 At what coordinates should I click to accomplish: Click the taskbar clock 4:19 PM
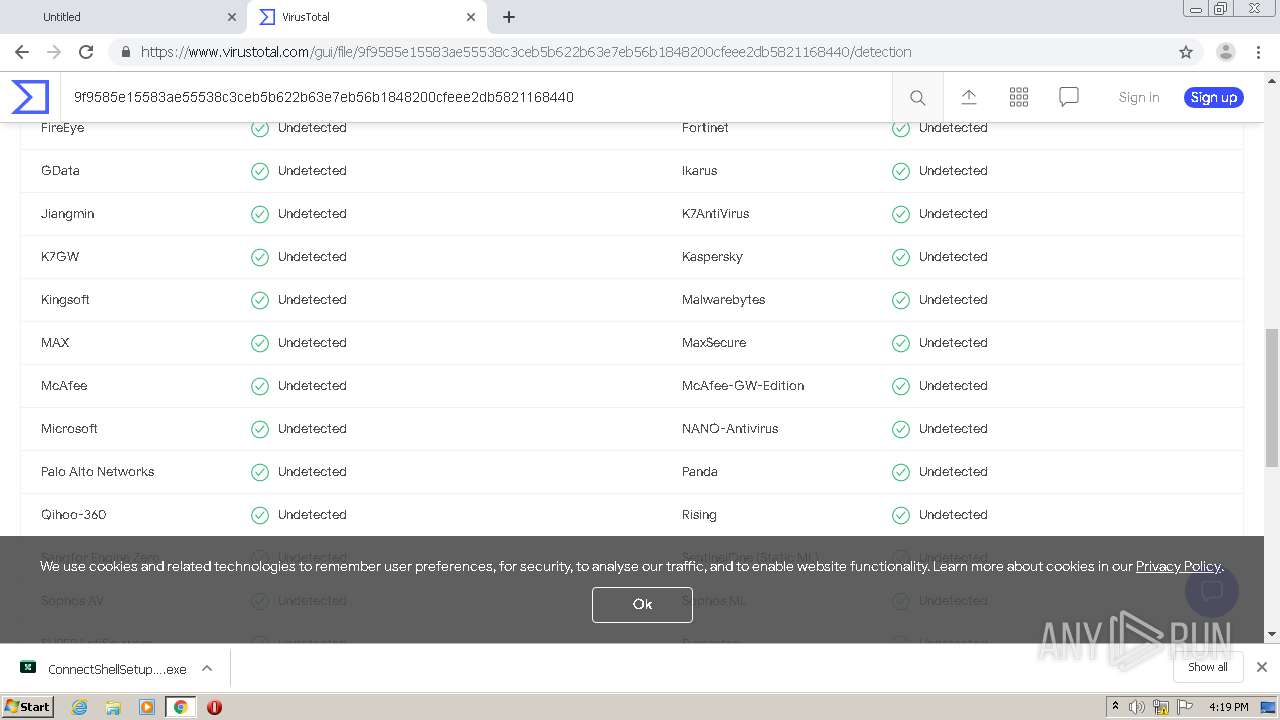tap(1228, 707)
